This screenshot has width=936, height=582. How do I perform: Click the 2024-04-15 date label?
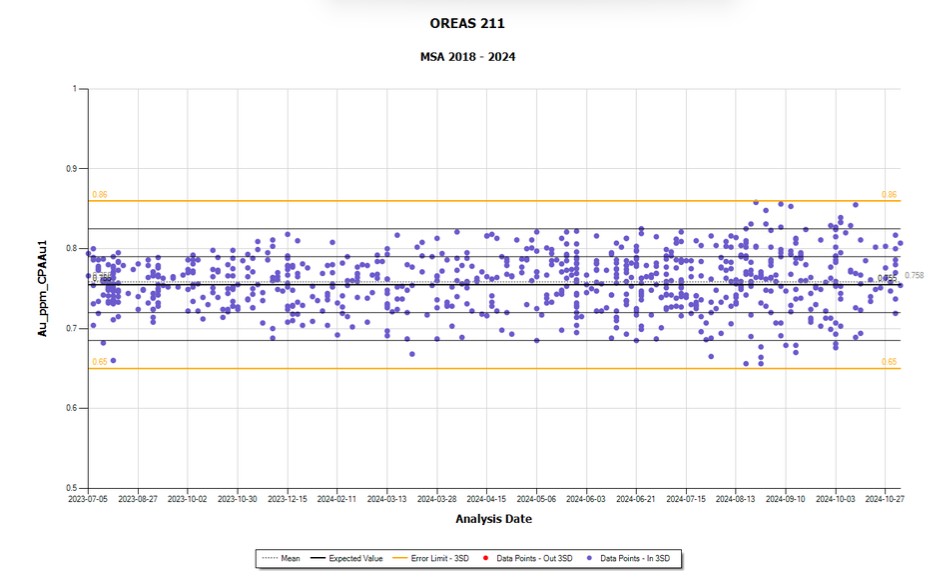487,499
